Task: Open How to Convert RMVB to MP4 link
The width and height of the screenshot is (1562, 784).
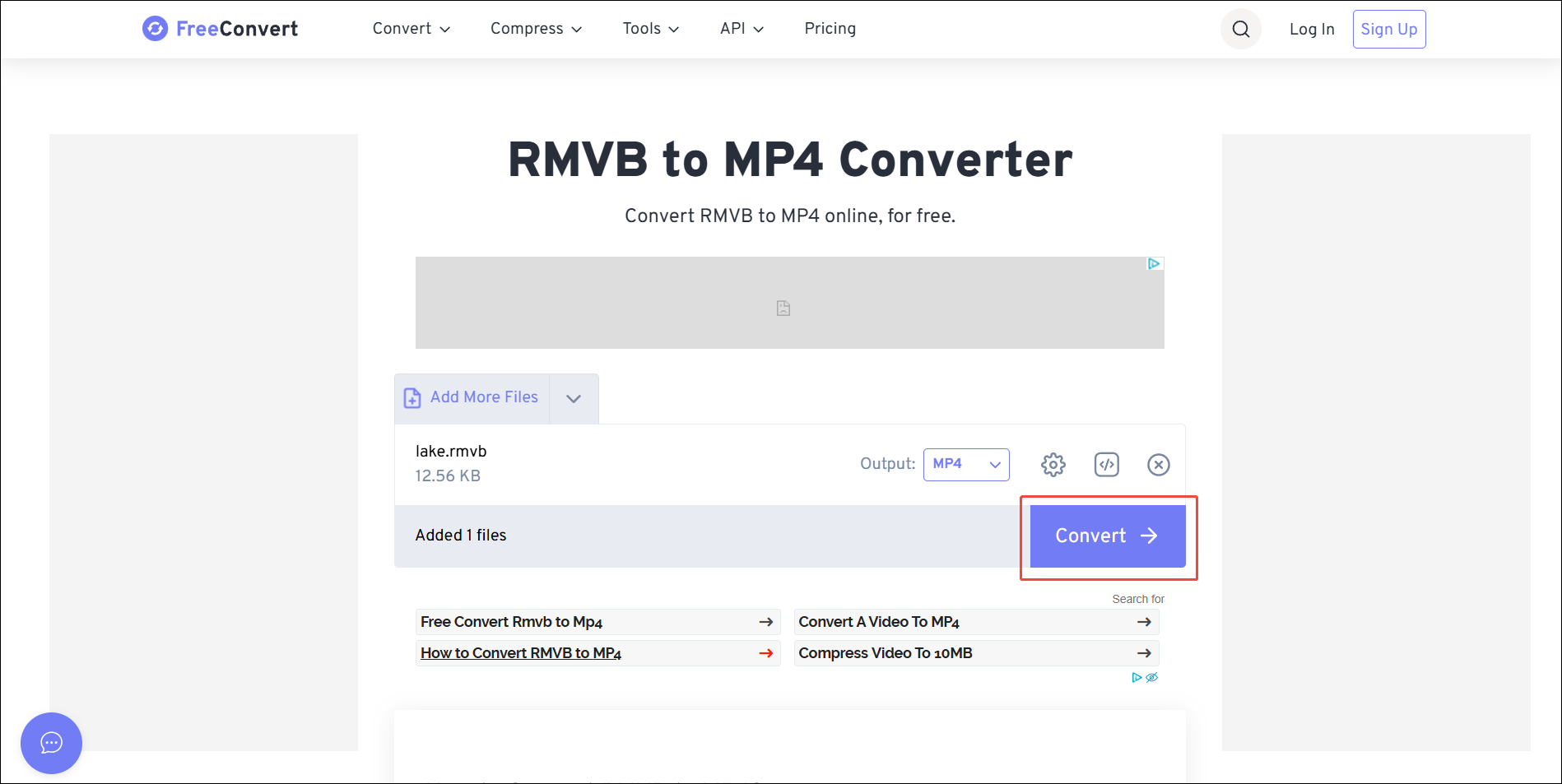Action: click(x=521, y=652)
